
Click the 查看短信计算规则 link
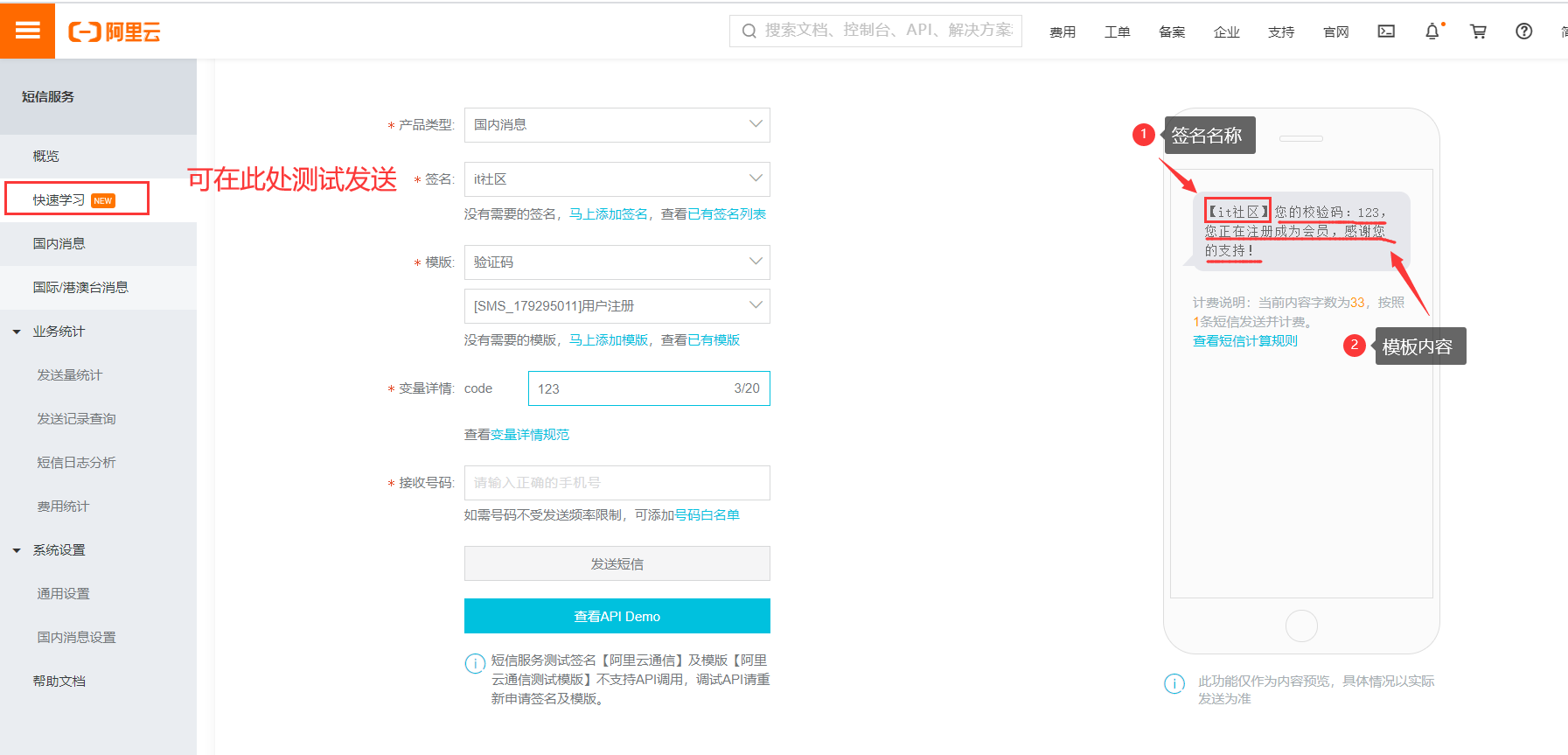click(1245, 341)
